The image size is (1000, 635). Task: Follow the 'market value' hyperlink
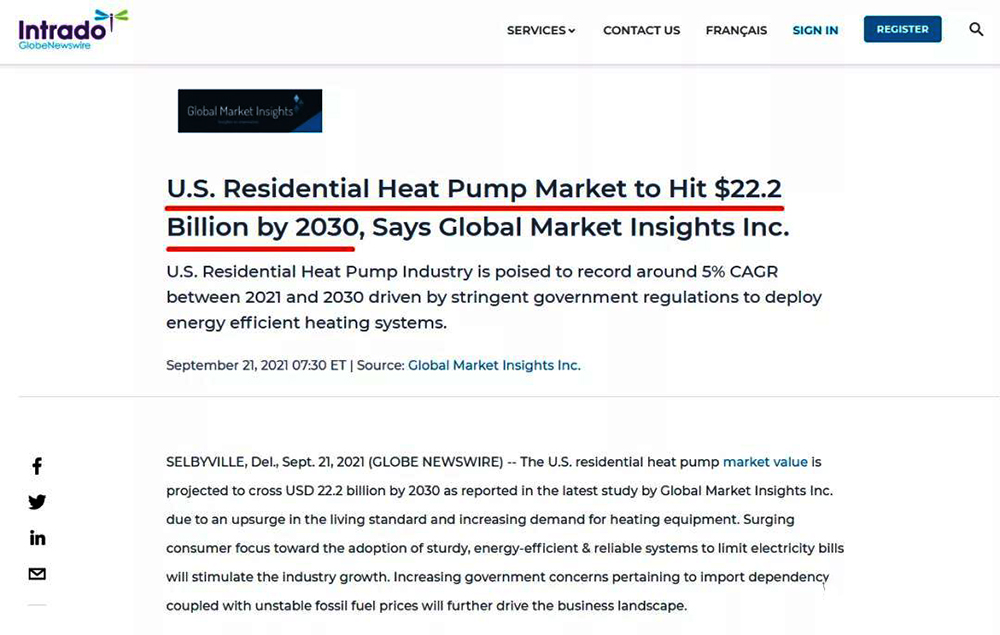pos(765,462)
